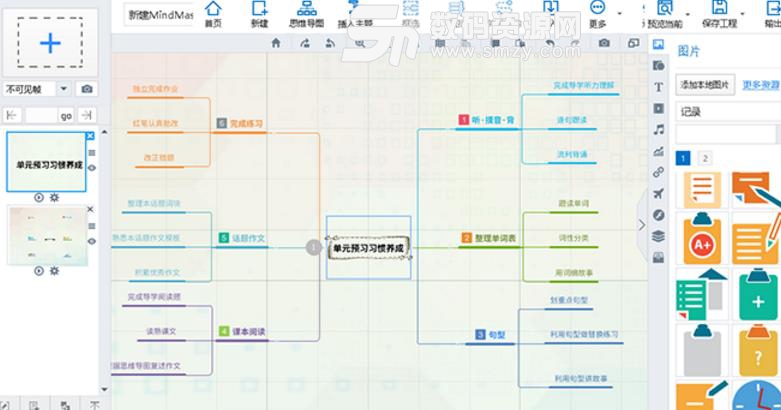The height and width of the screenshot is (410, 781).
Task: Click the home icon on canvas toolbar
Action: tap(276, 43)
